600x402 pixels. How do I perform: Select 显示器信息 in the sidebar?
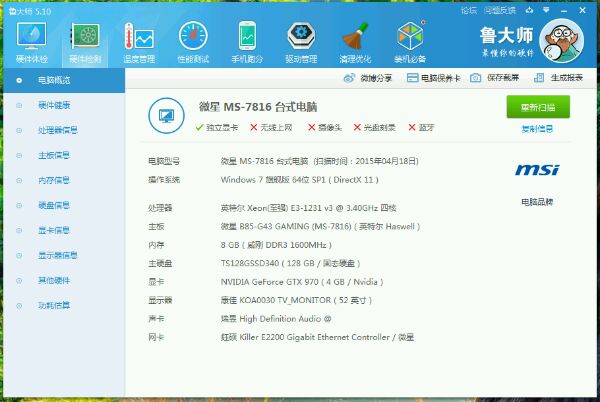click(64, 255)
